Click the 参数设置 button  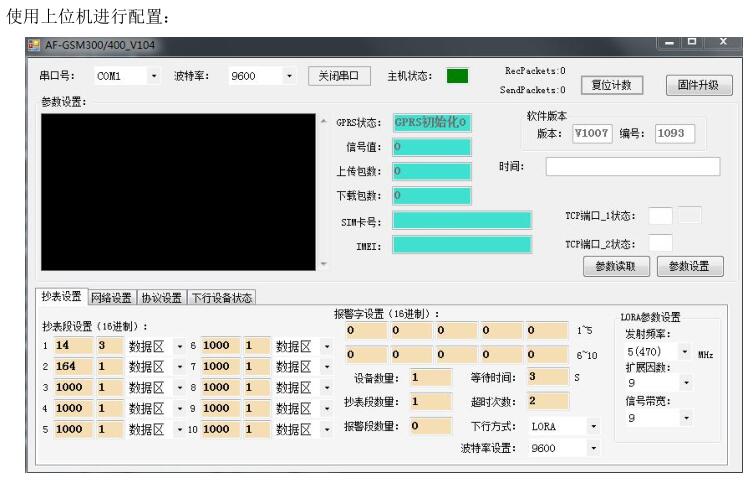tap(689, 266)
